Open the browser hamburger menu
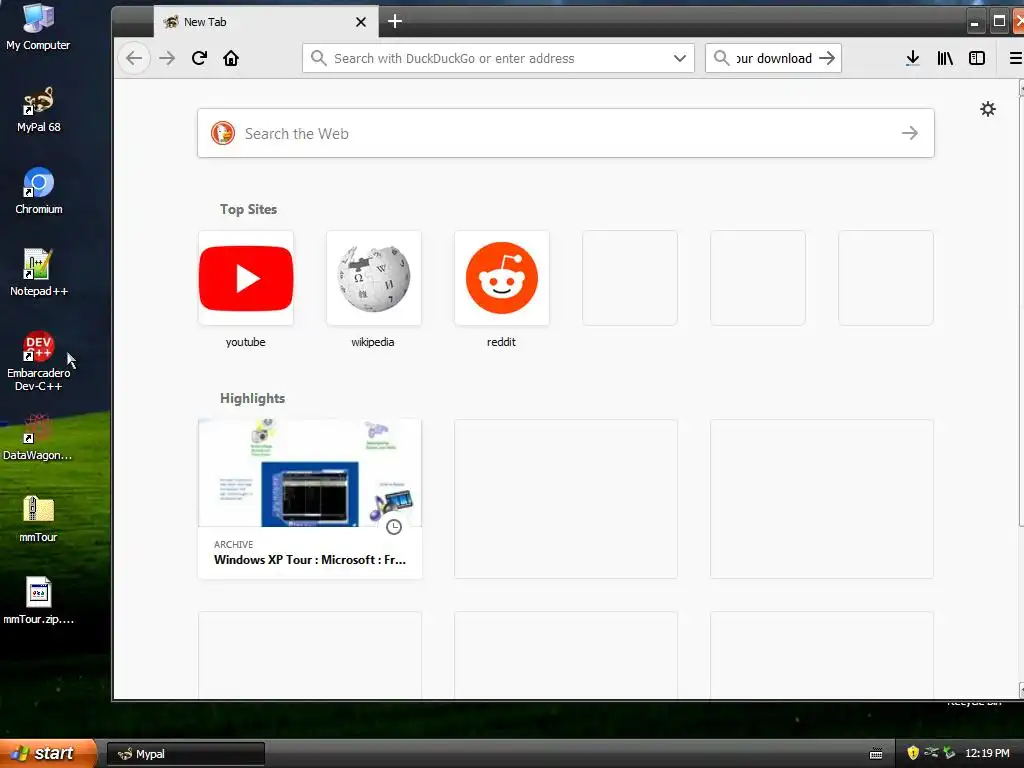This screenshot has height=768, width=1024. pyautogui.click(x=1016, y=58)
